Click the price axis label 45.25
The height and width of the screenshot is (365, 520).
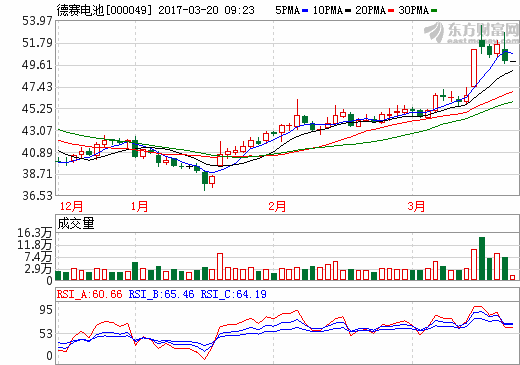tap(37, 108)
